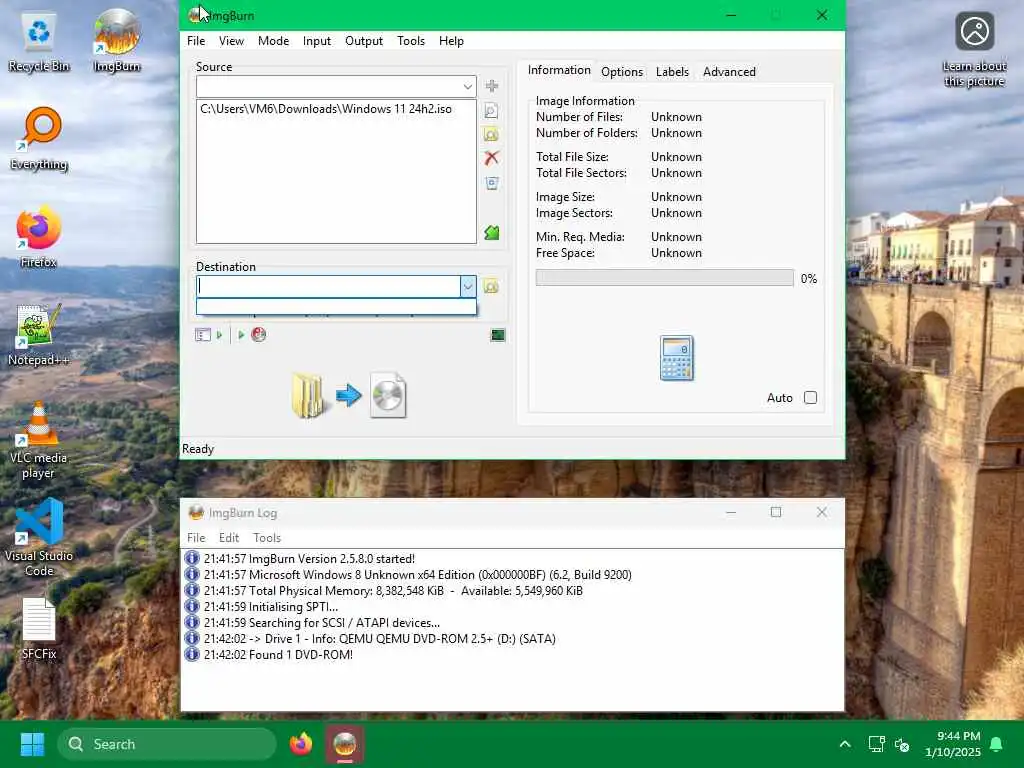Expand the Source dropdown

pyautogui.click(x=468, y=86)
